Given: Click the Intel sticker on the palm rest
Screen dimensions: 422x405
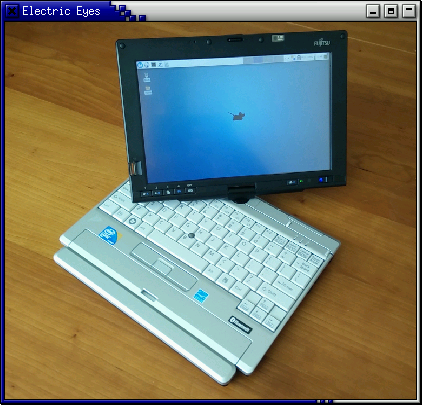Looking at the screenshot, I should coord(110,235).
